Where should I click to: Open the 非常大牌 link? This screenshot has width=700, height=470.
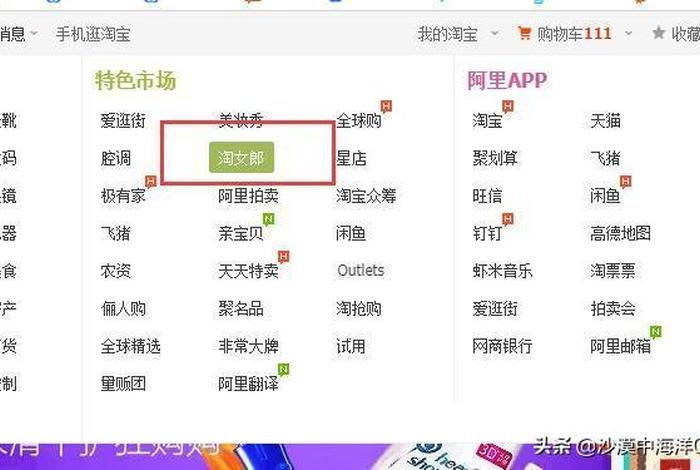click(x=249, y=346)
